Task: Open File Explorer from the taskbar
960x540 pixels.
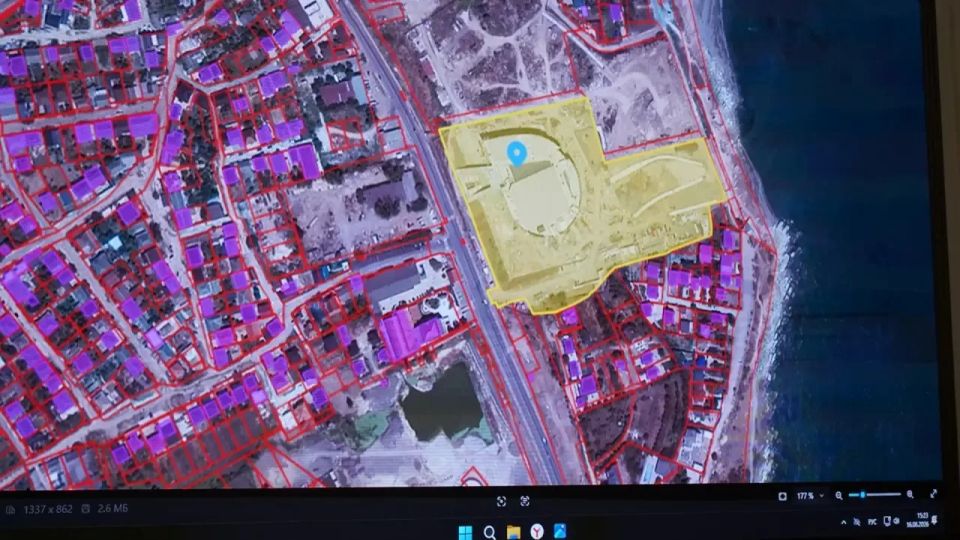Action: 513,531
